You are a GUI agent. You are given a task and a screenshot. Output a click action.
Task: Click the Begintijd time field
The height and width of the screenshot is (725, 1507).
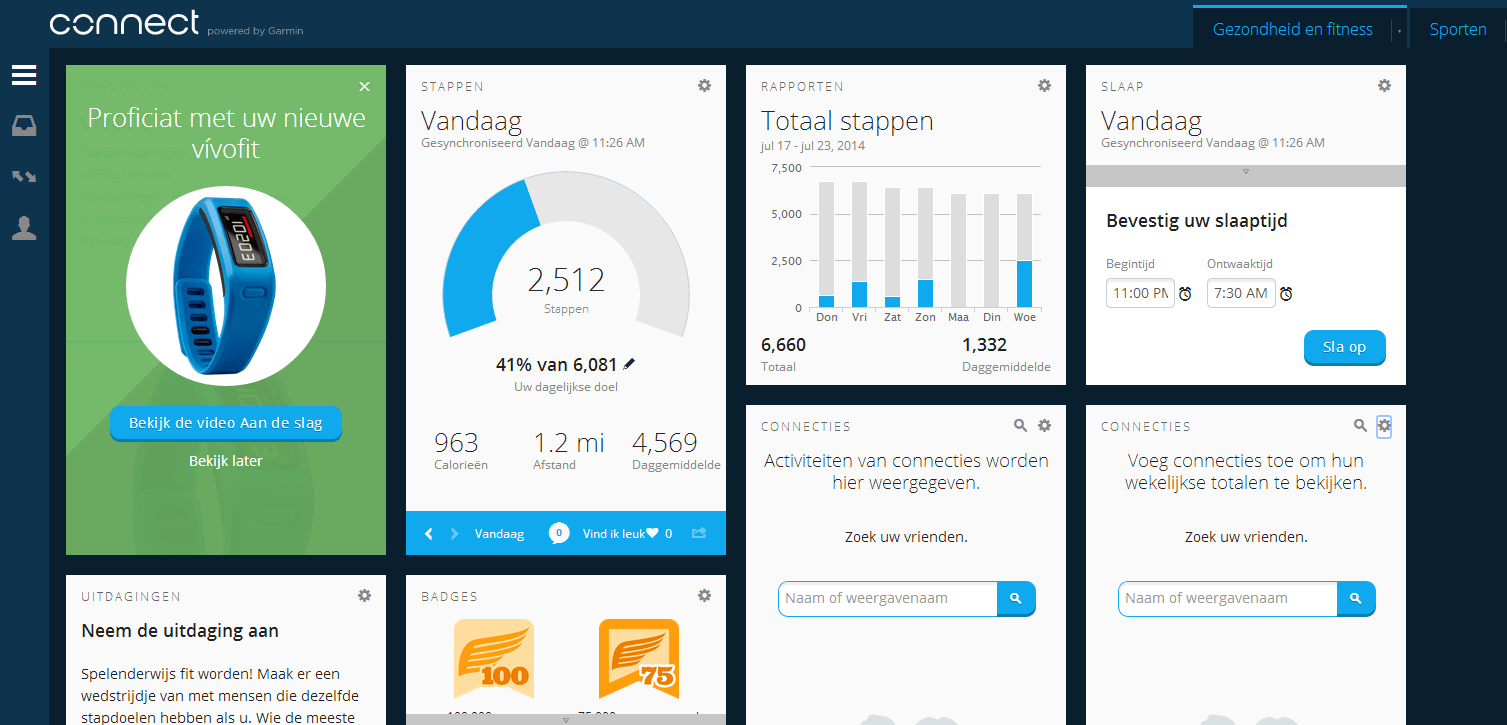[x=1140, y=293]
